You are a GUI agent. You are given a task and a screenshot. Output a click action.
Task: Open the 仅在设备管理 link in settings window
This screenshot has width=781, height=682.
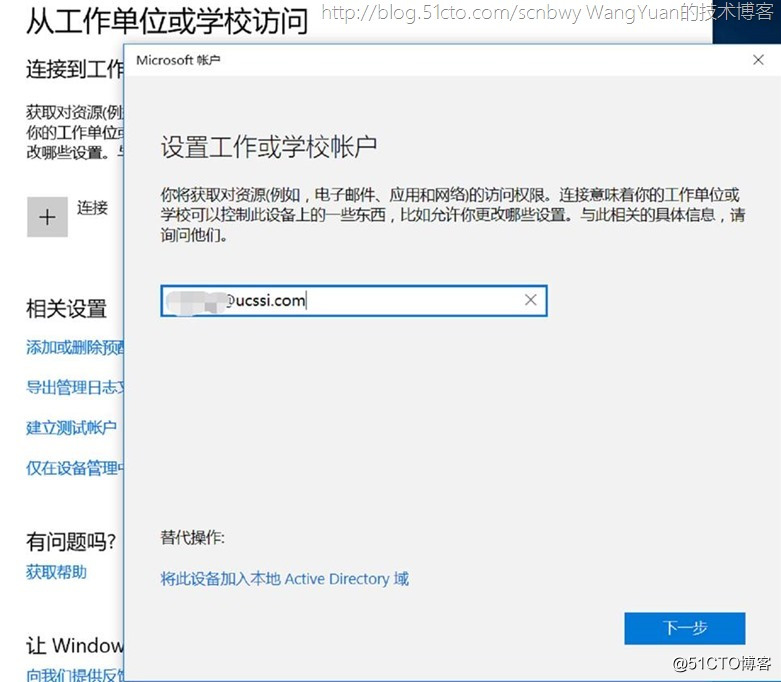point(75,468)
